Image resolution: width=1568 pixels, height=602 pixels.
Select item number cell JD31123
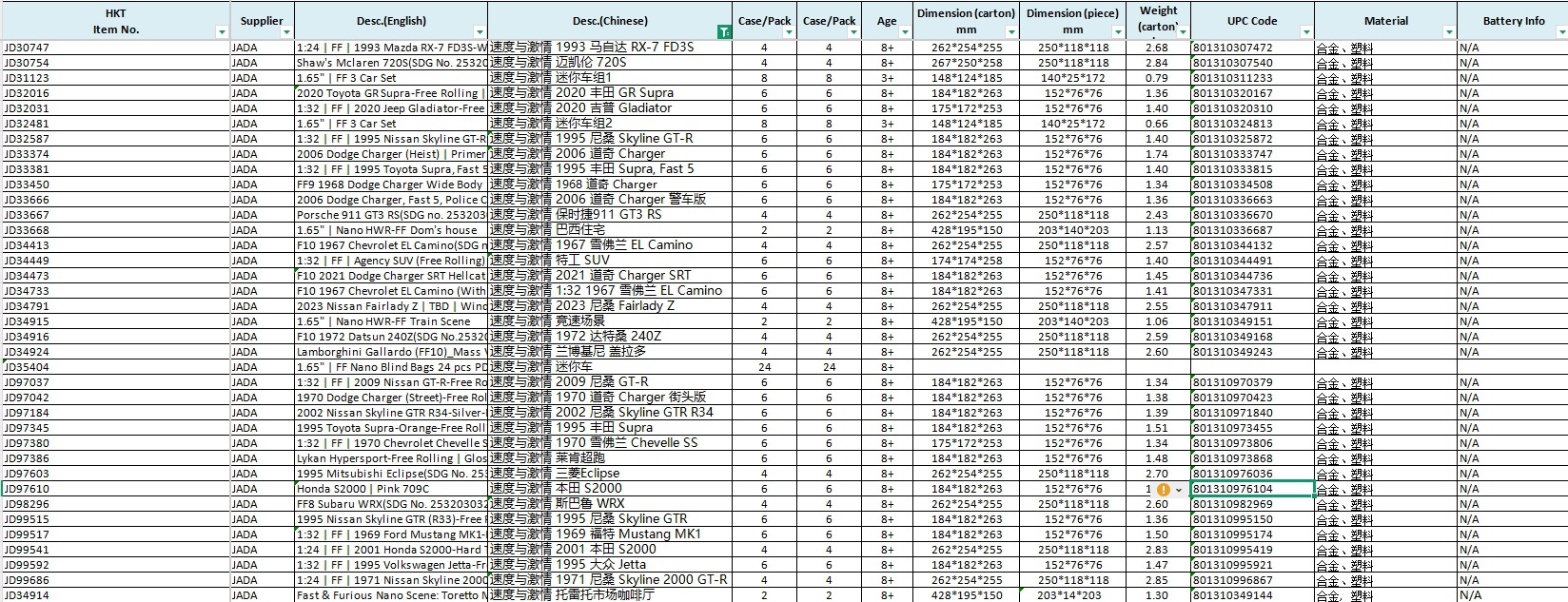(x=115, y=78)
